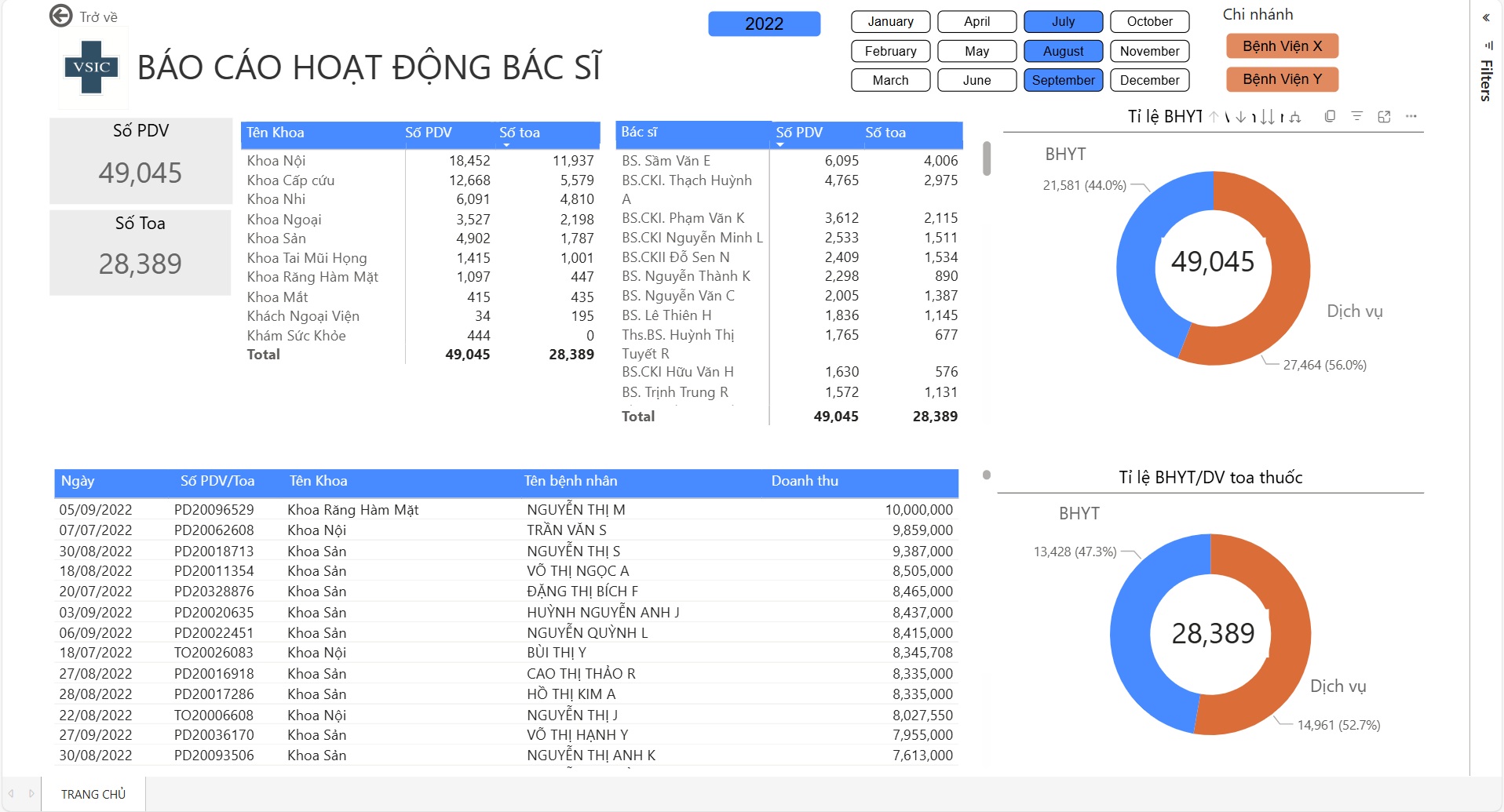This screenshot has height=812, width=1504.
Task: Open the TRANG CHỦ page tab
Action: coord(93,794)
